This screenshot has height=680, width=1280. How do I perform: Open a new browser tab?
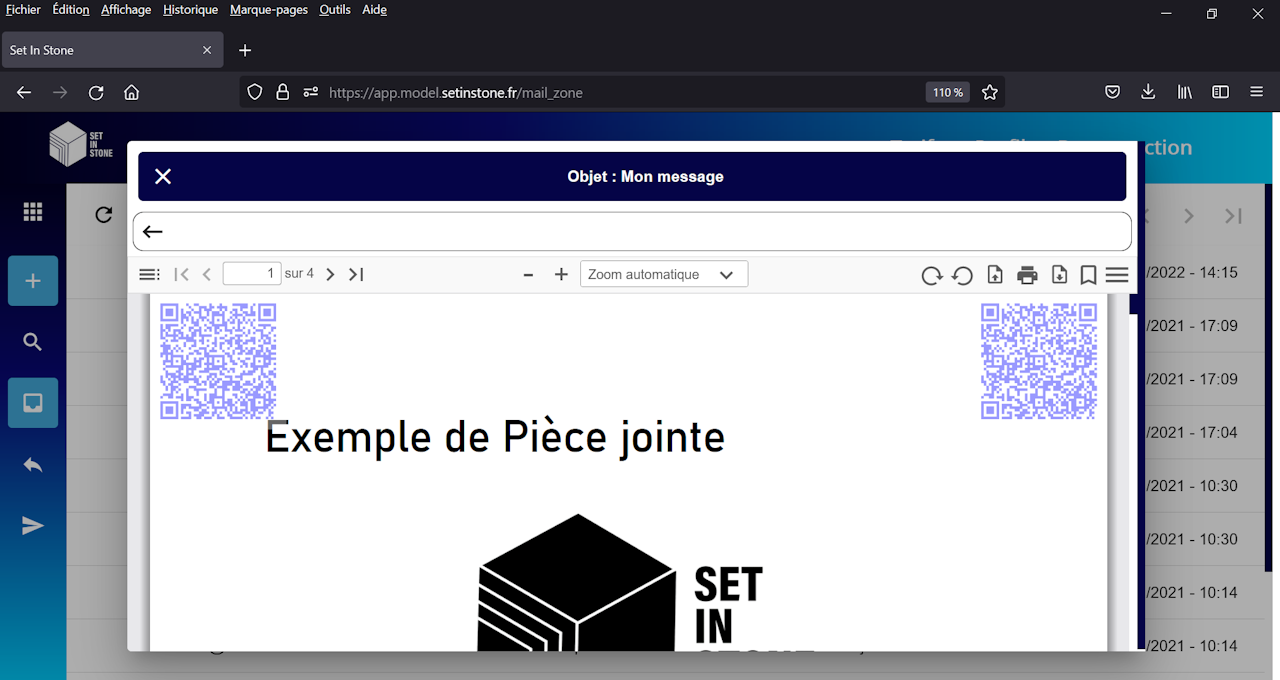click(245, 50)
